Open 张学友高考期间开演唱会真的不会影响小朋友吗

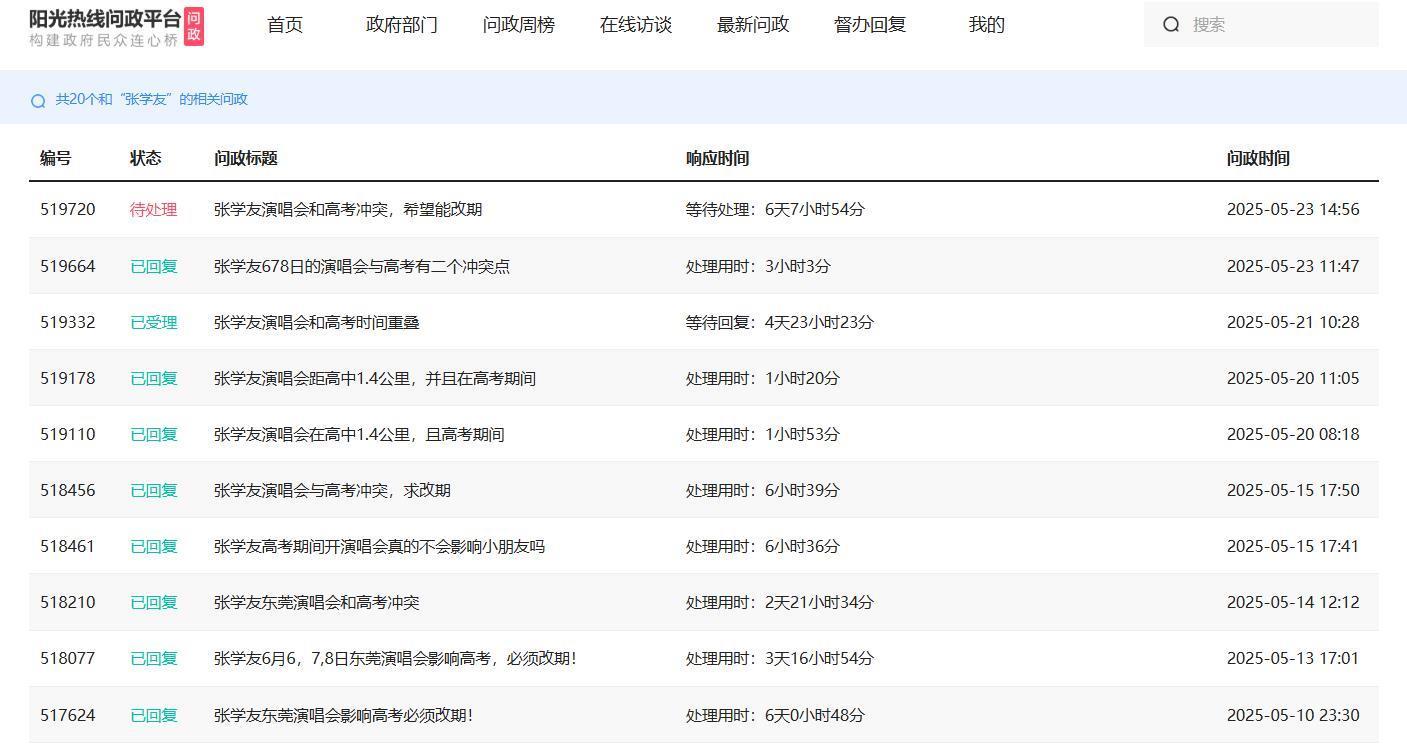[x=379, y=547]
